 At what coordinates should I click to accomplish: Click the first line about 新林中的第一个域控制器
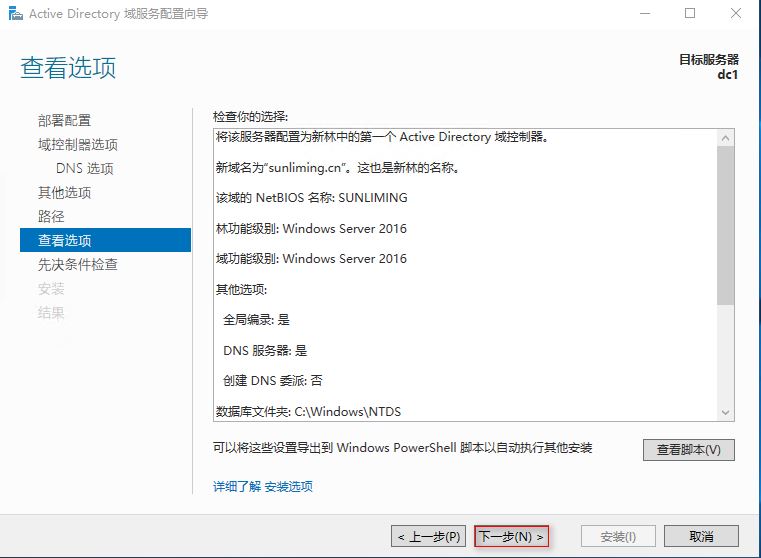click(382, 137)
